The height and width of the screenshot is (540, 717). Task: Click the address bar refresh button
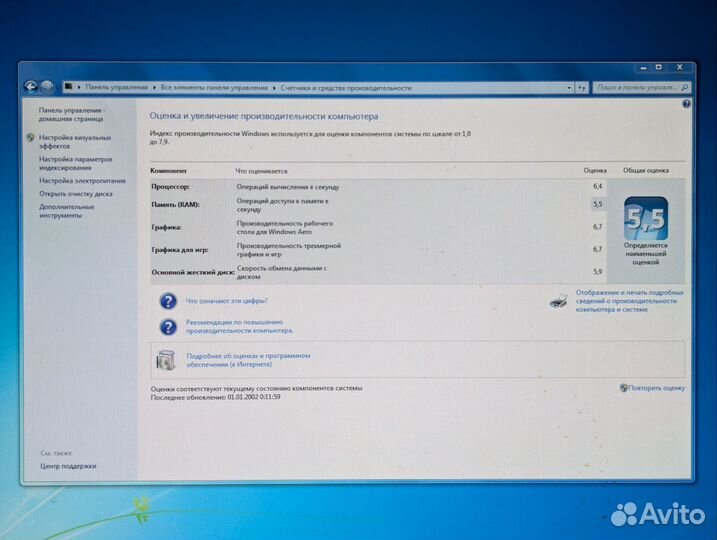click(582, 87)
